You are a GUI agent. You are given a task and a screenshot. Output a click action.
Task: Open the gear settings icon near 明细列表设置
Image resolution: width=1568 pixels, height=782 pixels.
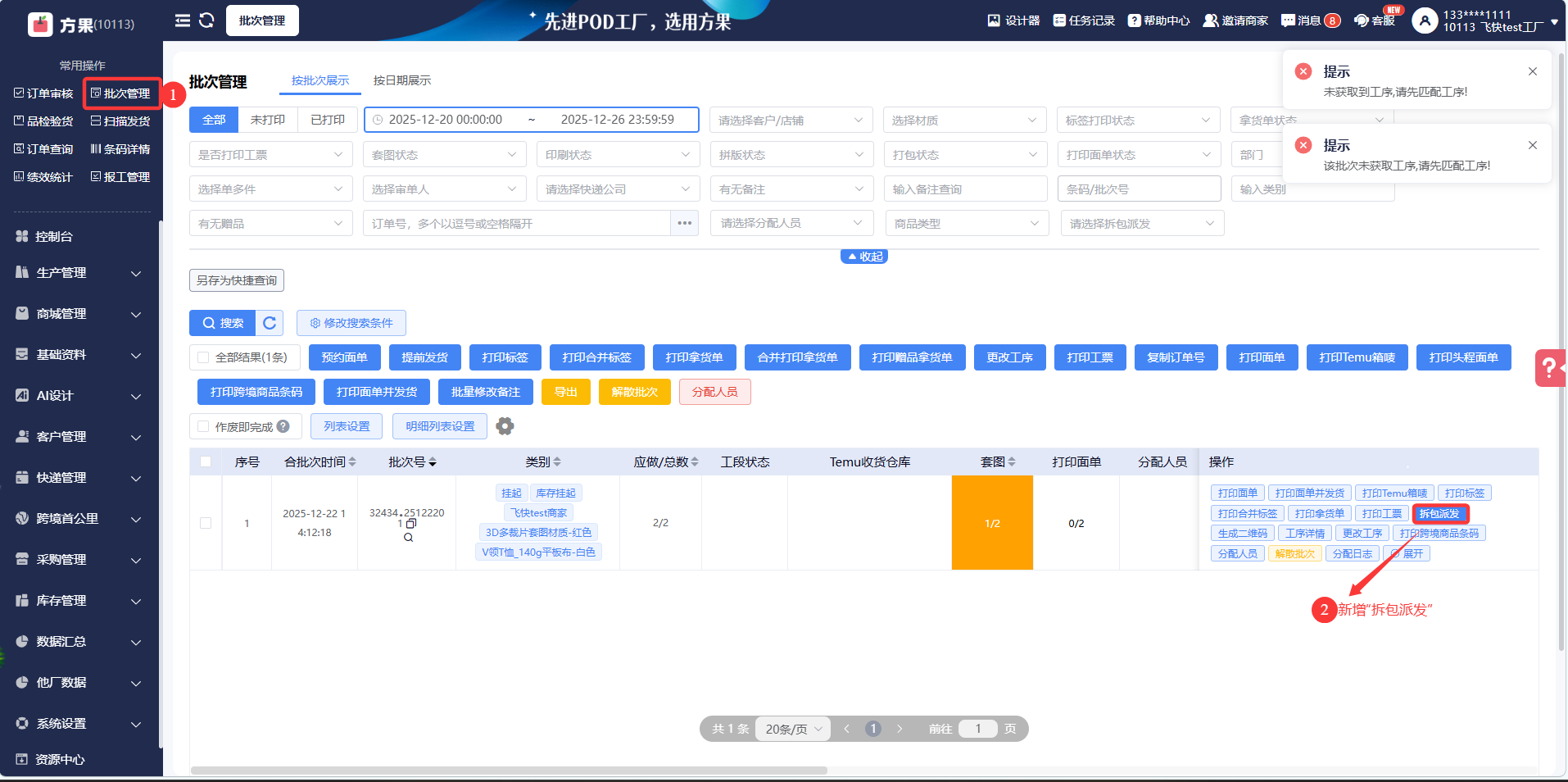[505, 426]
